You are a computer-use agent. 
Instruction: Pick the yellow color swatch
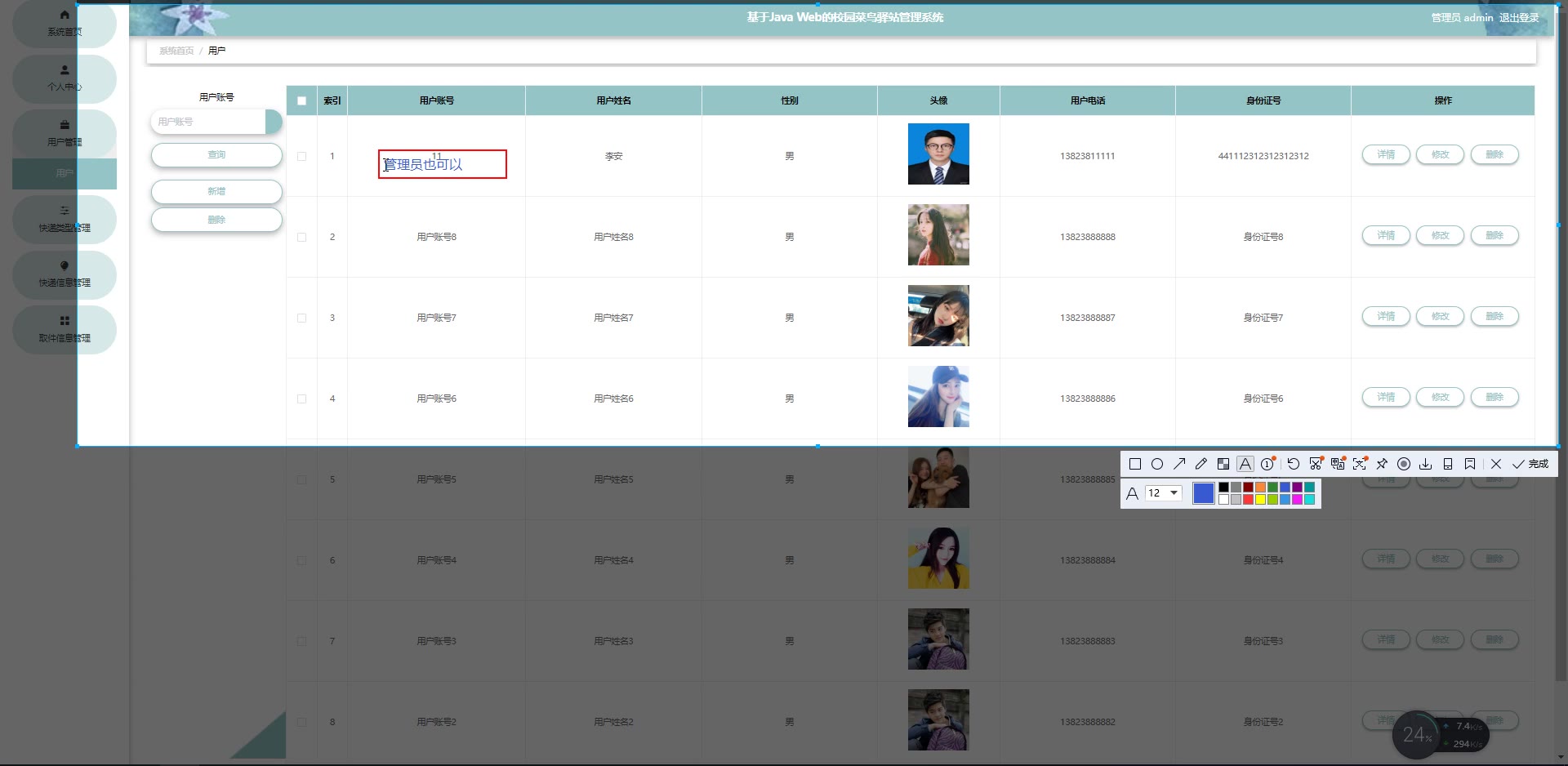tap(1260, 500)
